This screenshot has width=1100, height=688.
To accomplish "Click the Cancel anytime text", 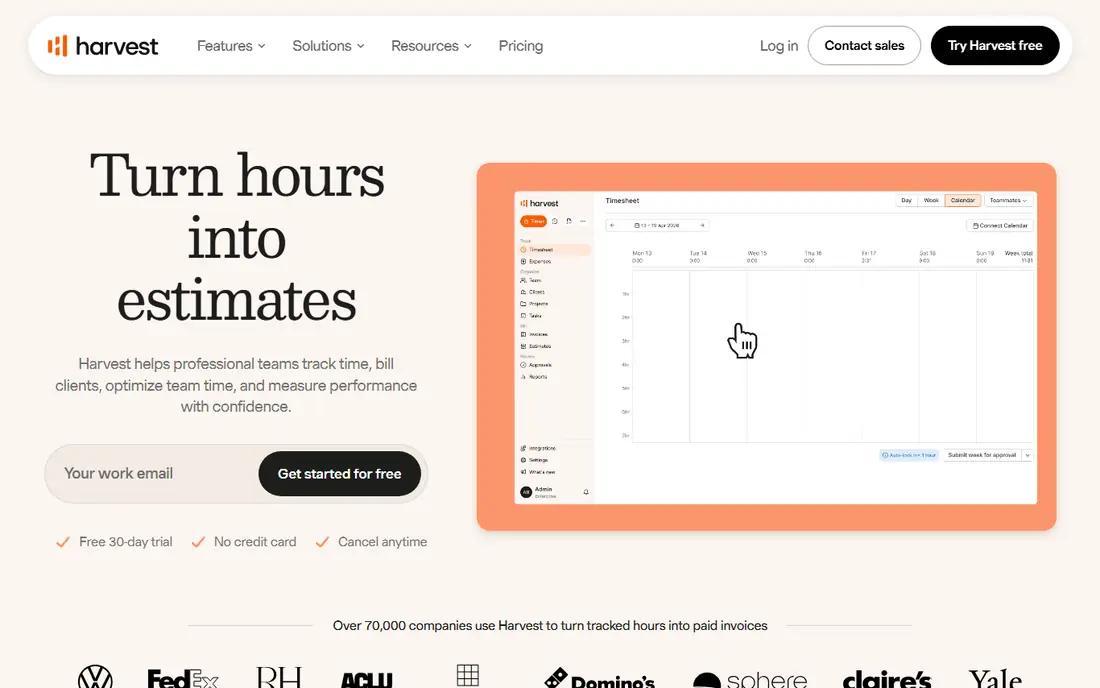I will (x=382, y=541).
